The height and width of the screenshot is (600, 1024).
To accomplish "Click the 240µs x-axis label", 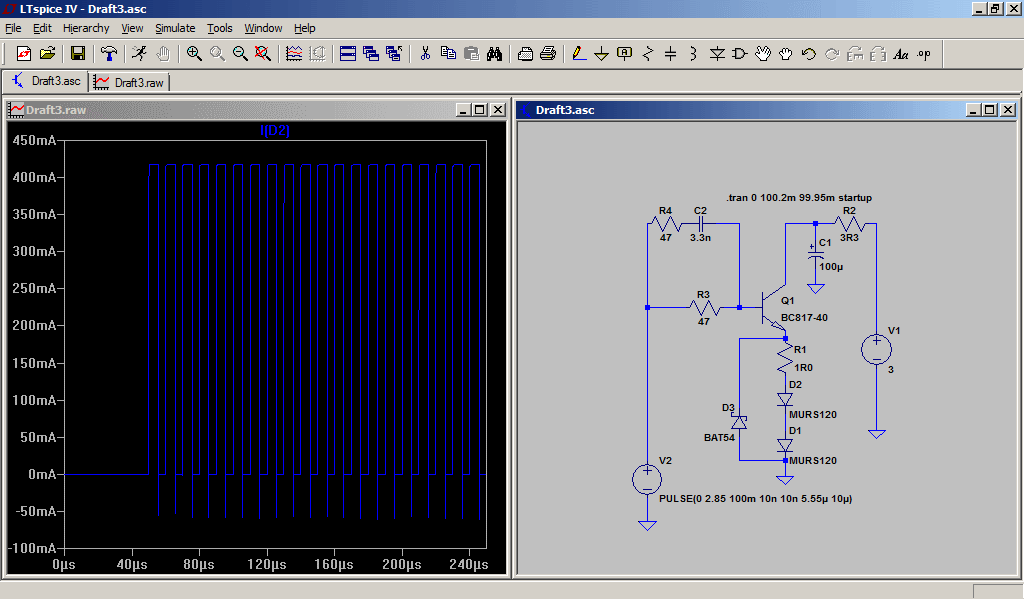I will (x=468, y=564).
